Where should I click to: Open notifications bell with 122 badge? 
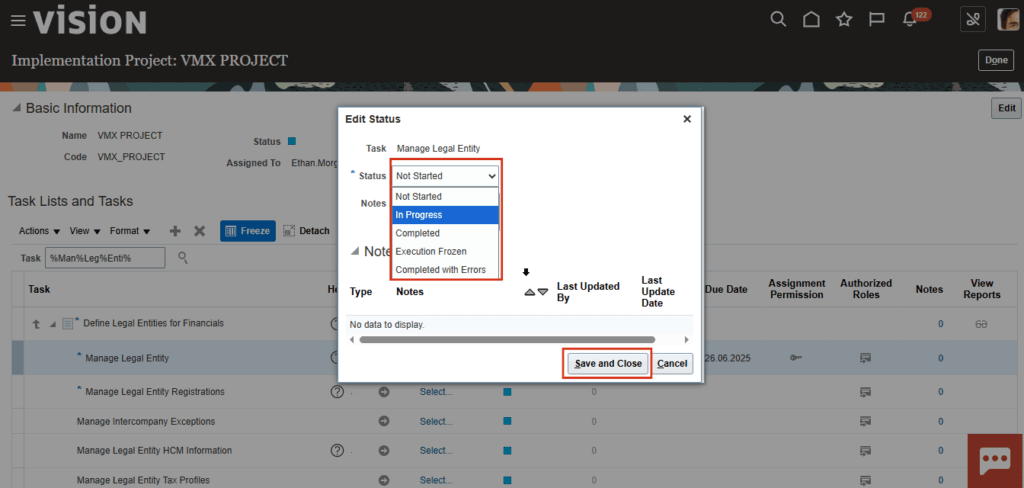[x=910, y=20]
